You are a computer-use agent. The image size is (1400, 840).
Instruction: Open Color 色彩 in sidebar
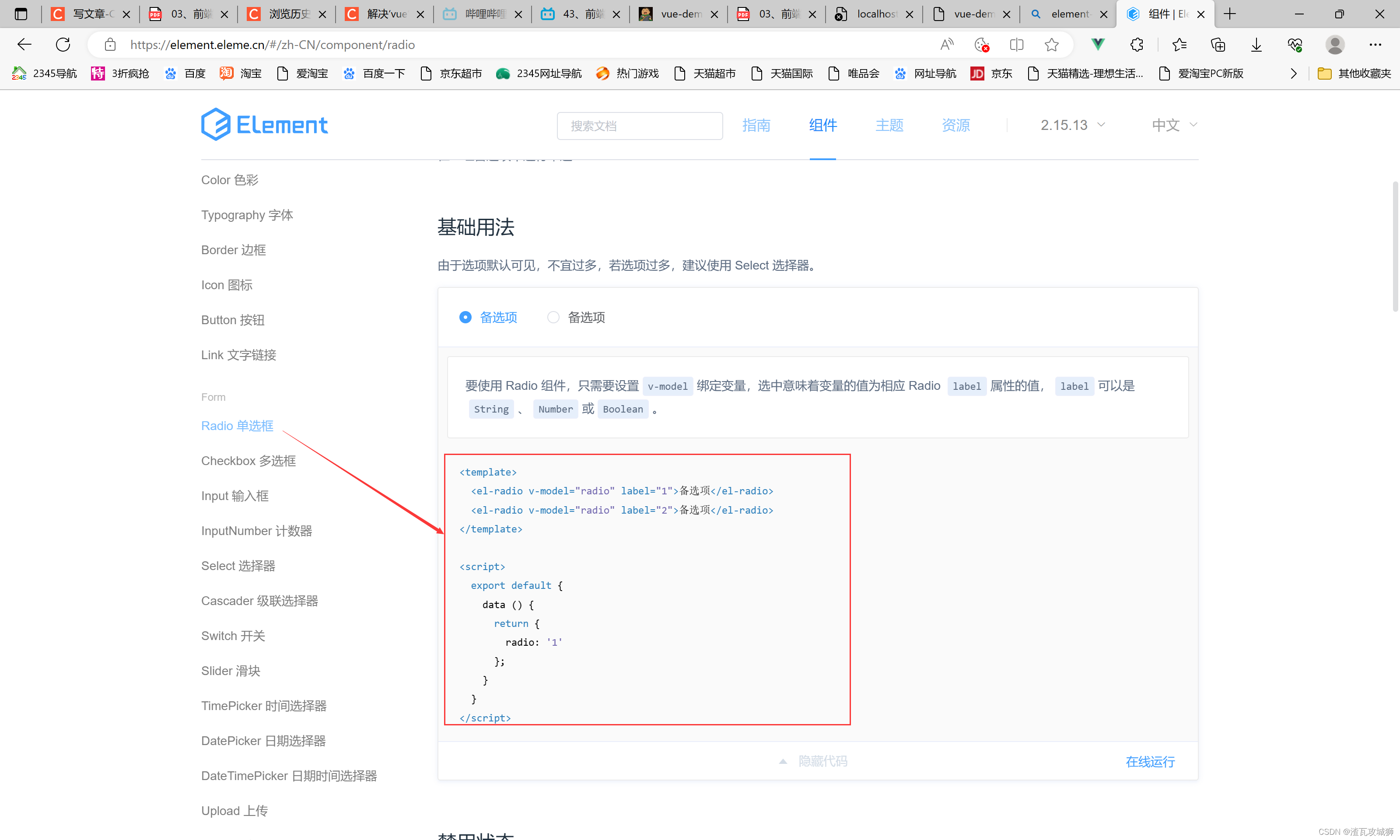point(230,180)
